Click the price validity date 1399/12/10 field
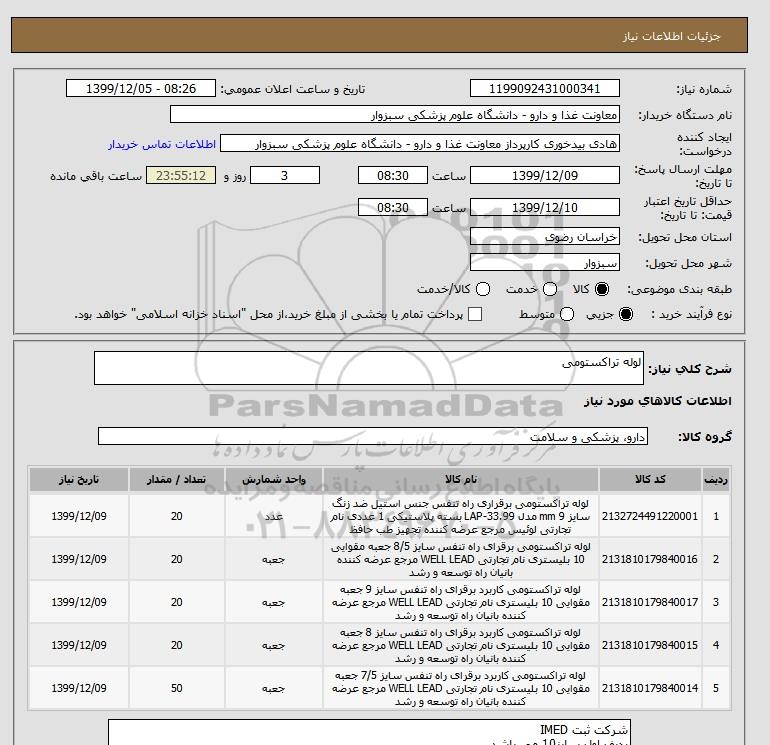 coord(545,207)
